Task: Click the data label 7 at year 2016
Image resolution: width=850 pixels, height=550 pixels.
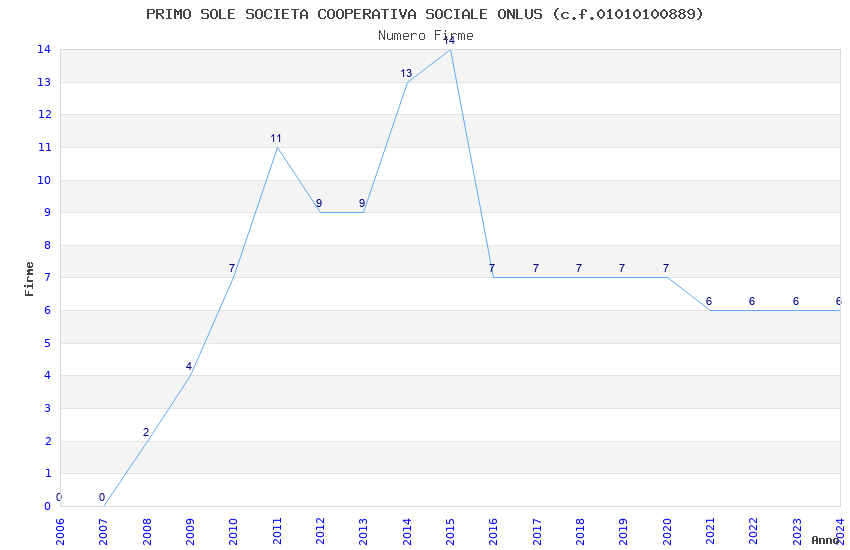Action: click(x=492, y=269)
